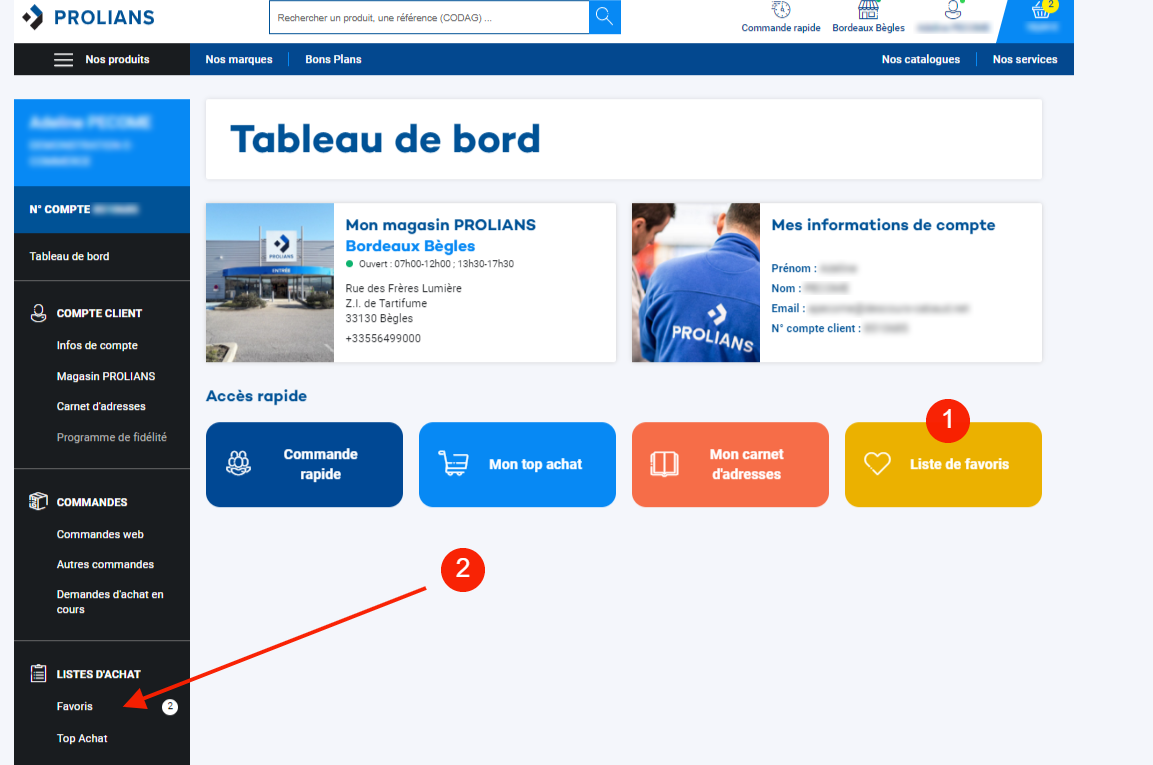
Task: Click the Bordeaux Bègles store name link
Action: pyautogui.click(x=410, y=246)
